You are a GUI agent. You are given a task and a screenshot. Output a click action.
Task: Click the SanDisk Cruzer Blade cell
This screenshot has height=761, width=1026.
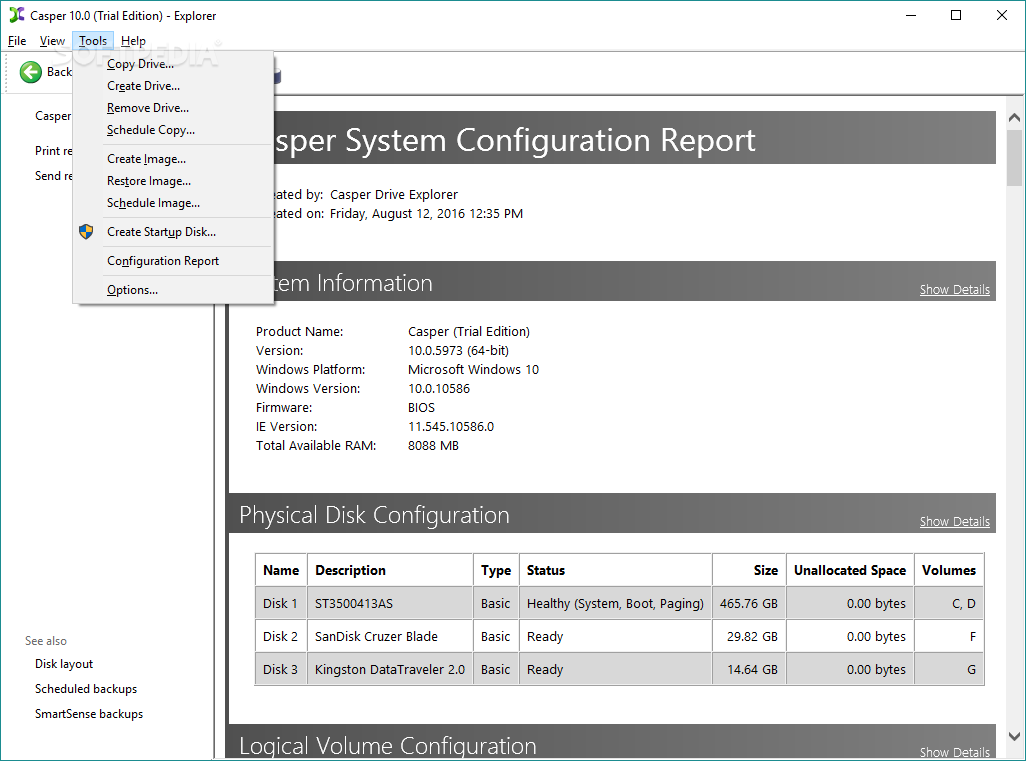coord(390,636)
